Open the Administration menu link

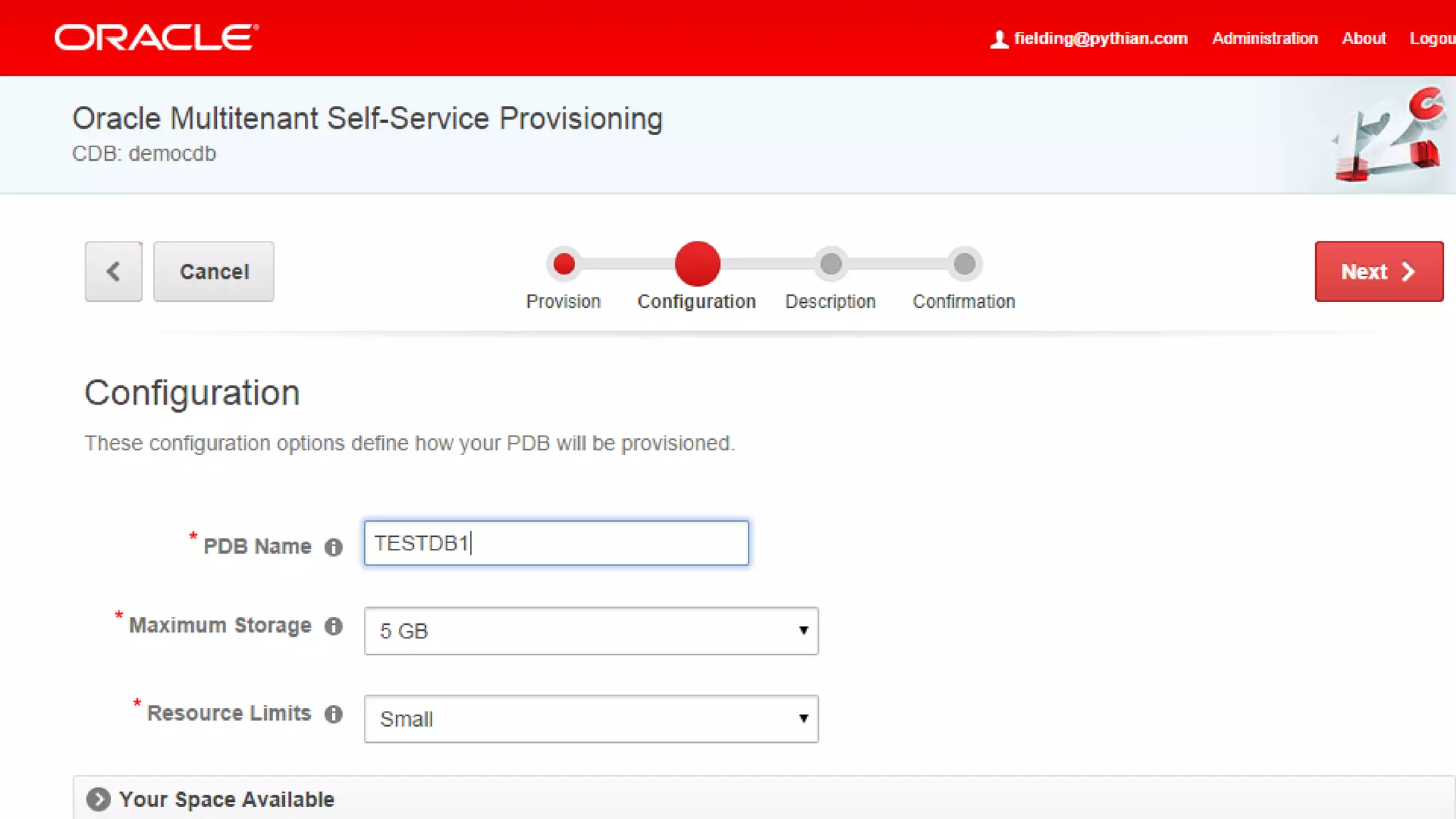pyautogui.click(x=1265, y=38)
